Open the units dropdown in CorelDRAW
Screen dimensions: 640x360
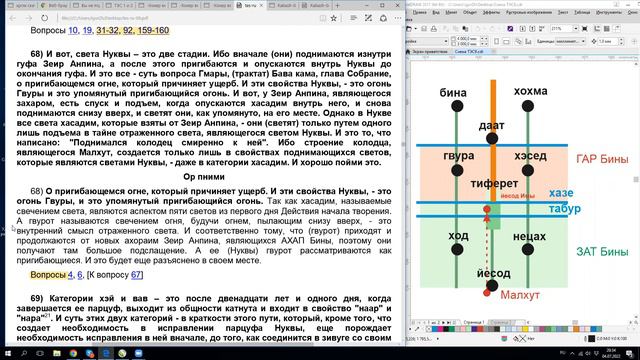pyautogui.click(x=583, y=41)
